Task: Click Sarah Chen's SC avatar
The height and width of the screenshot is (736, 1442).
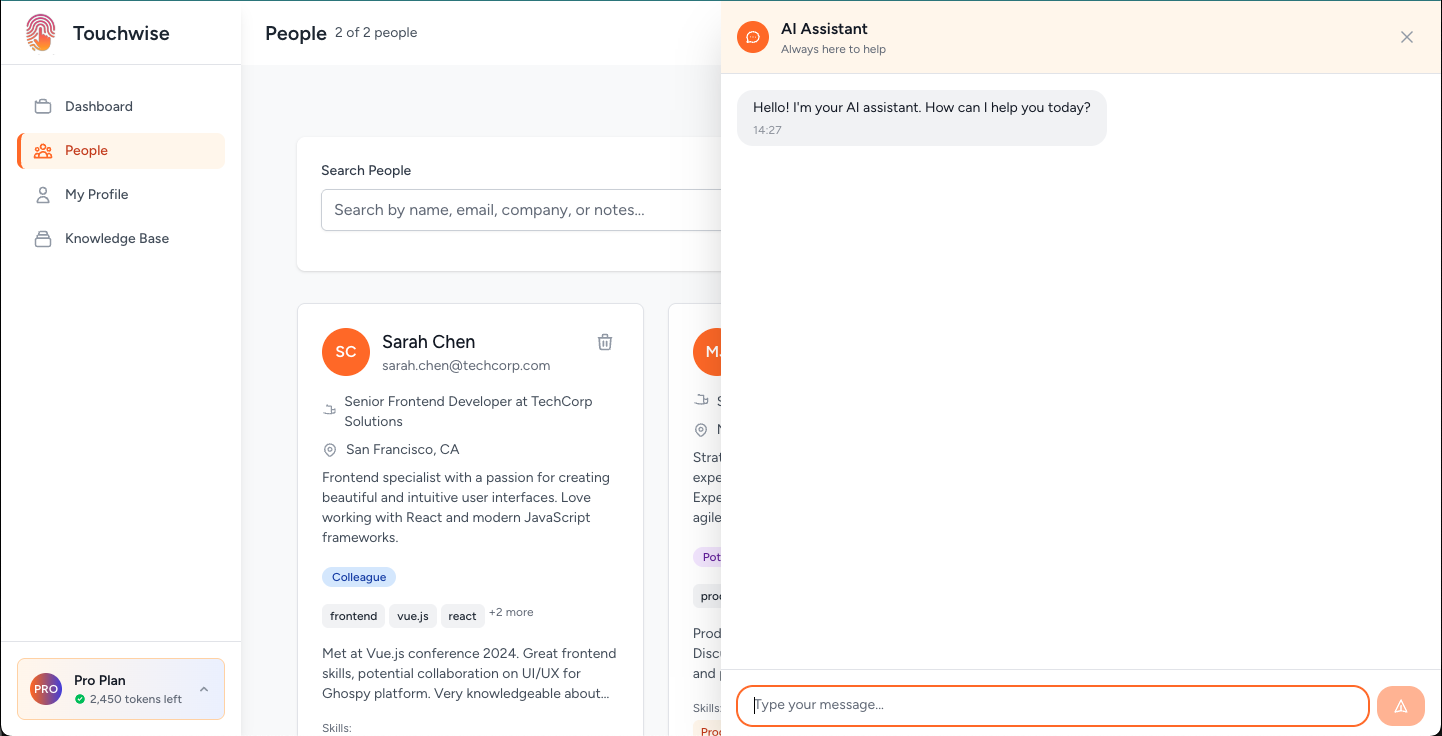Action: 346,352
